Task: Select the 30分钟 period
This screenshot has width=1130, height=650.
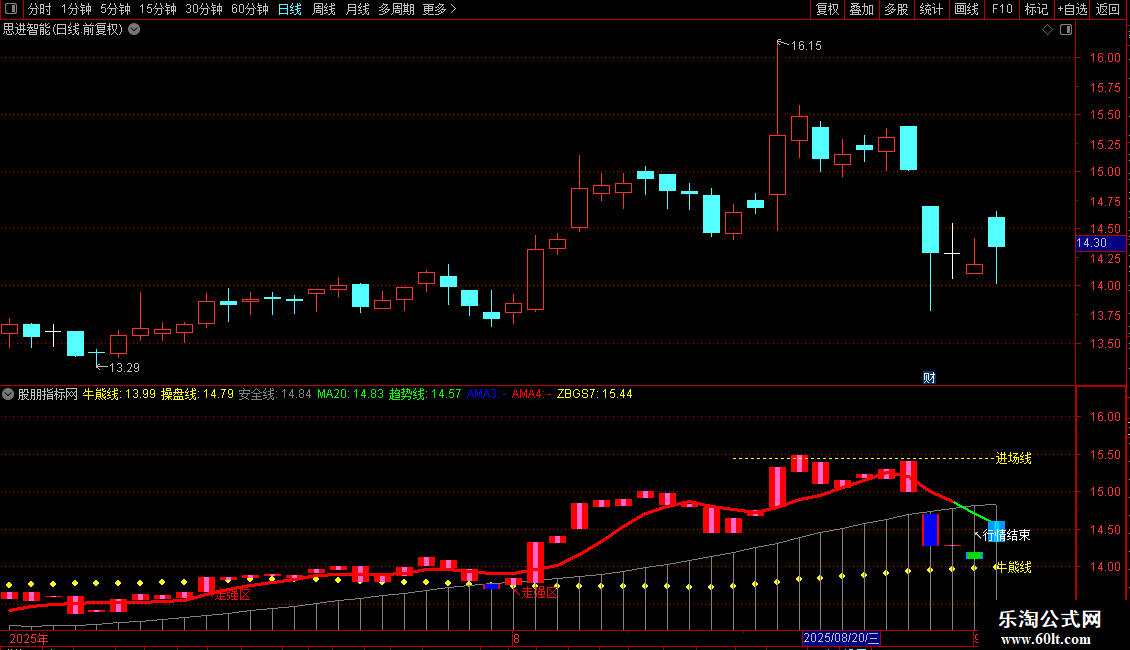Action: point(204,9)
